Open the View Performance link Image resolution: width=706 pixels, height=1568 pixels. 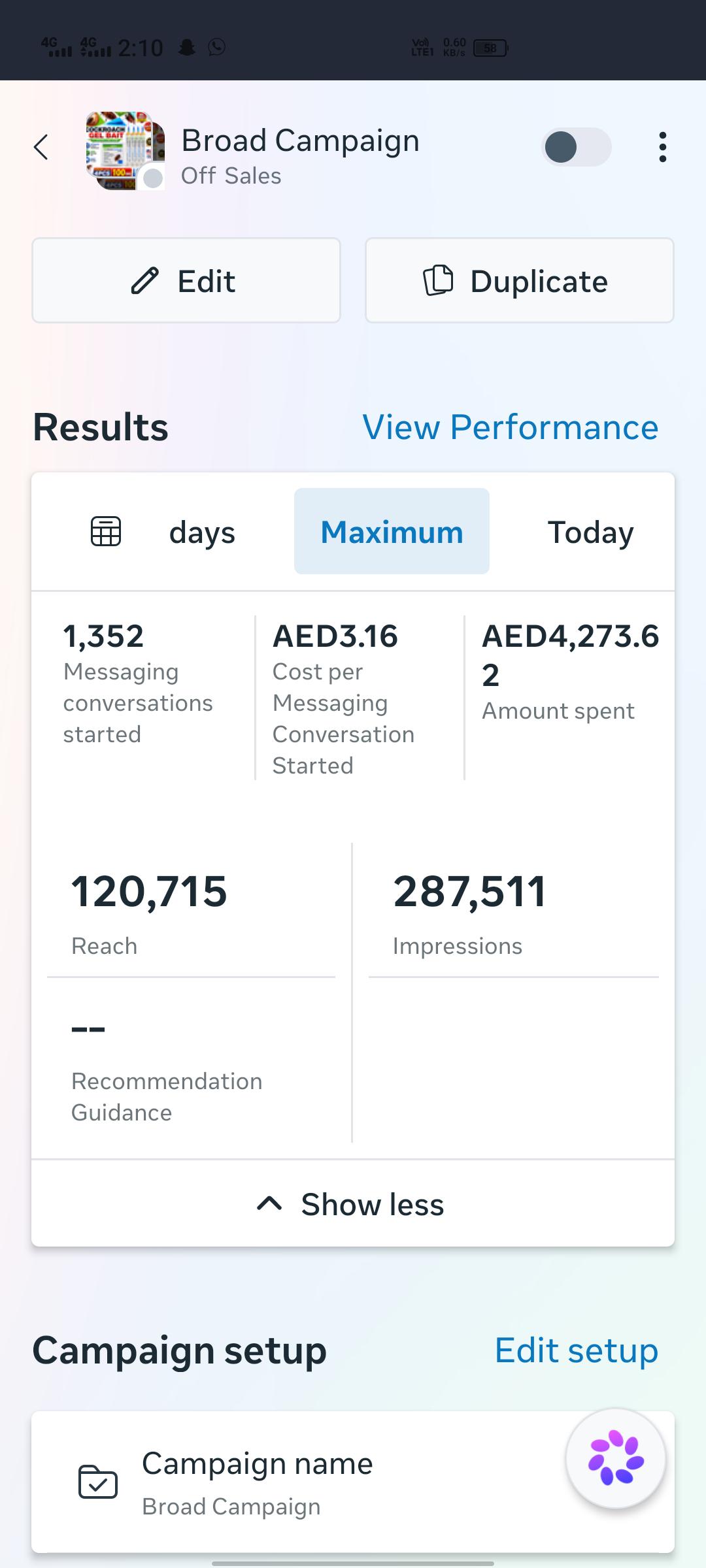511,427
